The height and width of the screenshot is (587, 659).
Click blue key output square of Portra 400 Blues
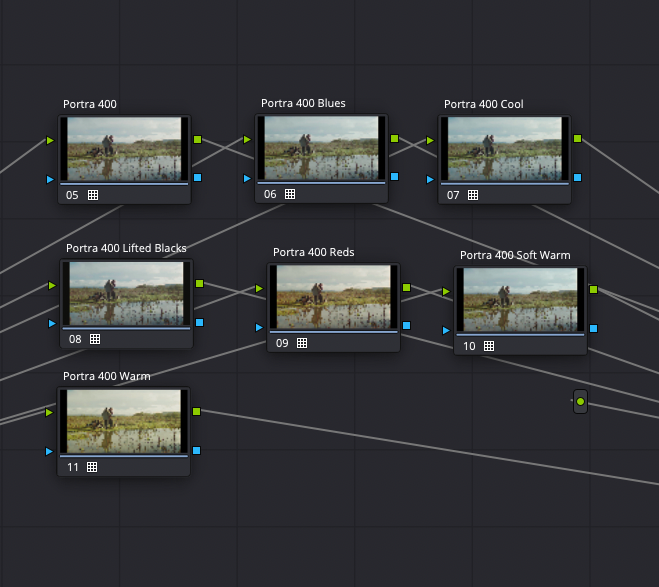click(394, 177)
